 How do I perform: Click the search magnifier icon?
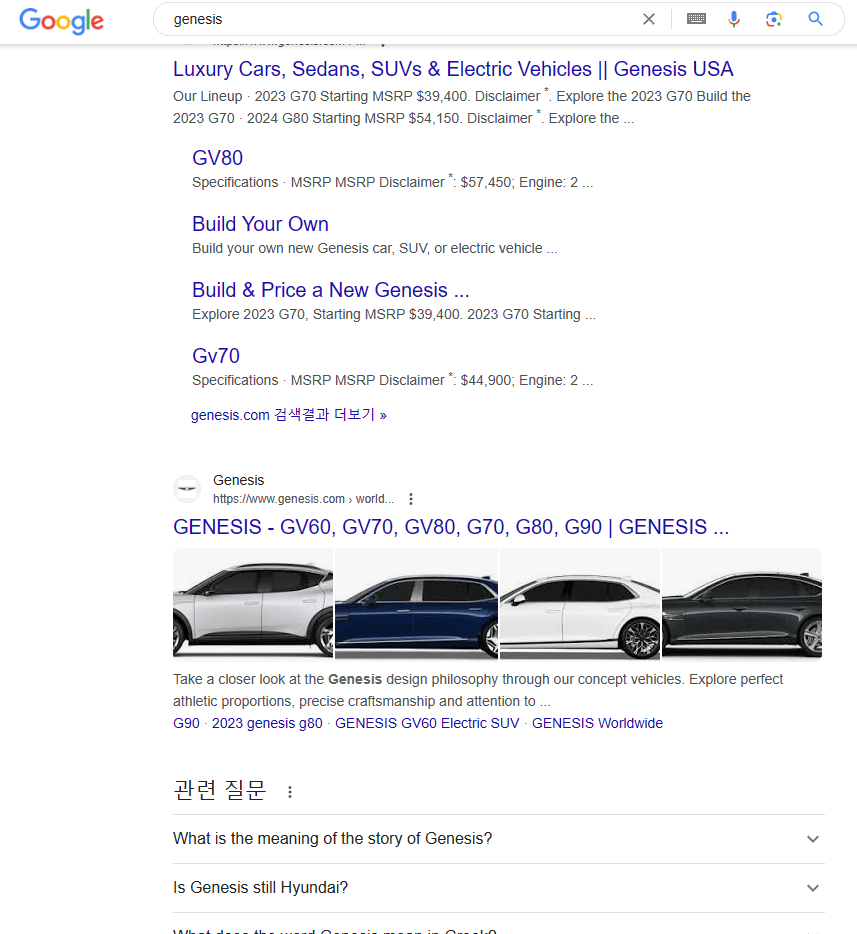click(x=814, y=19)
